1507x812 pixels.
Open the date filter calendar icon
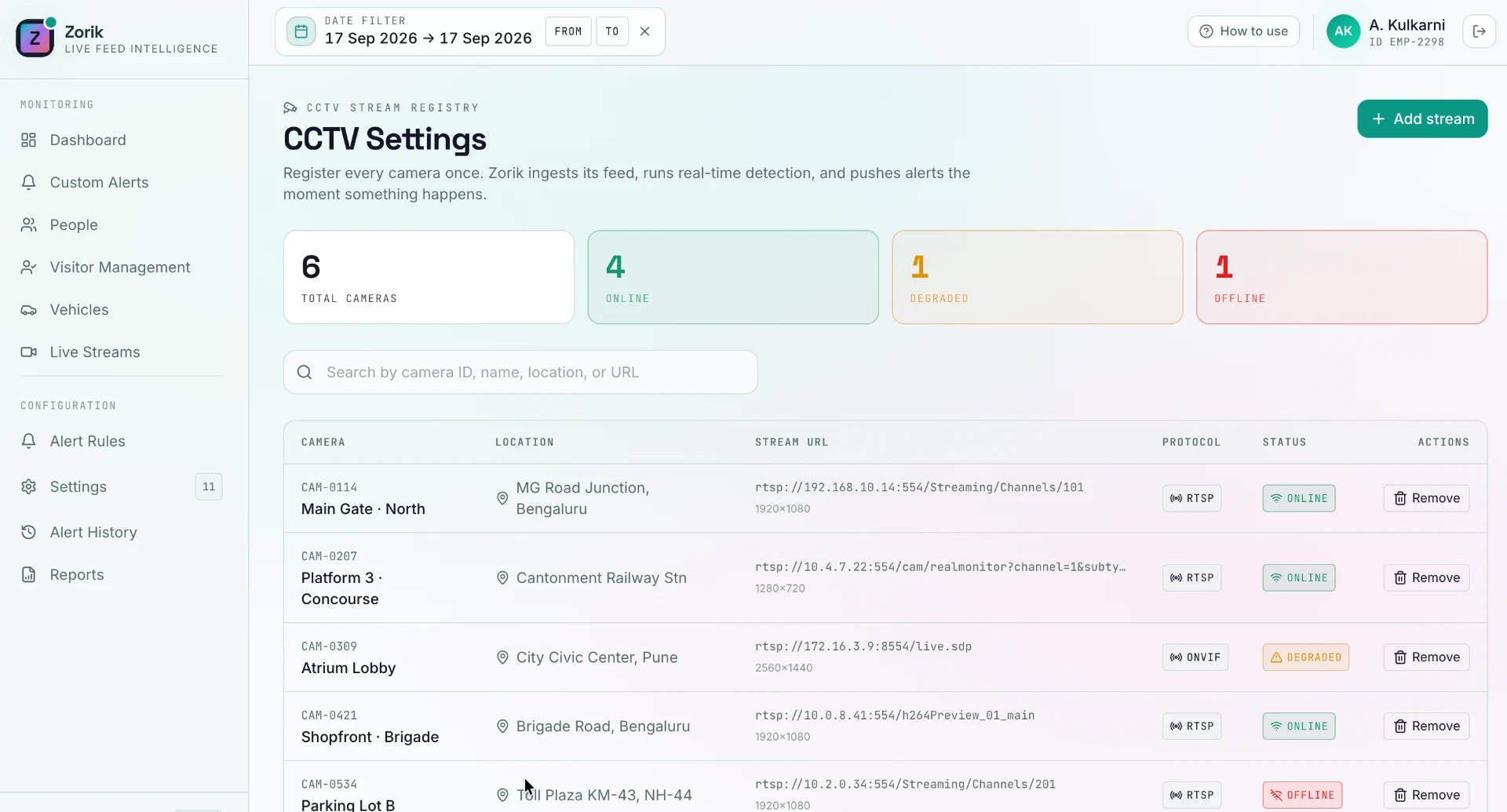pyautogui.click(x=301, y=31)
